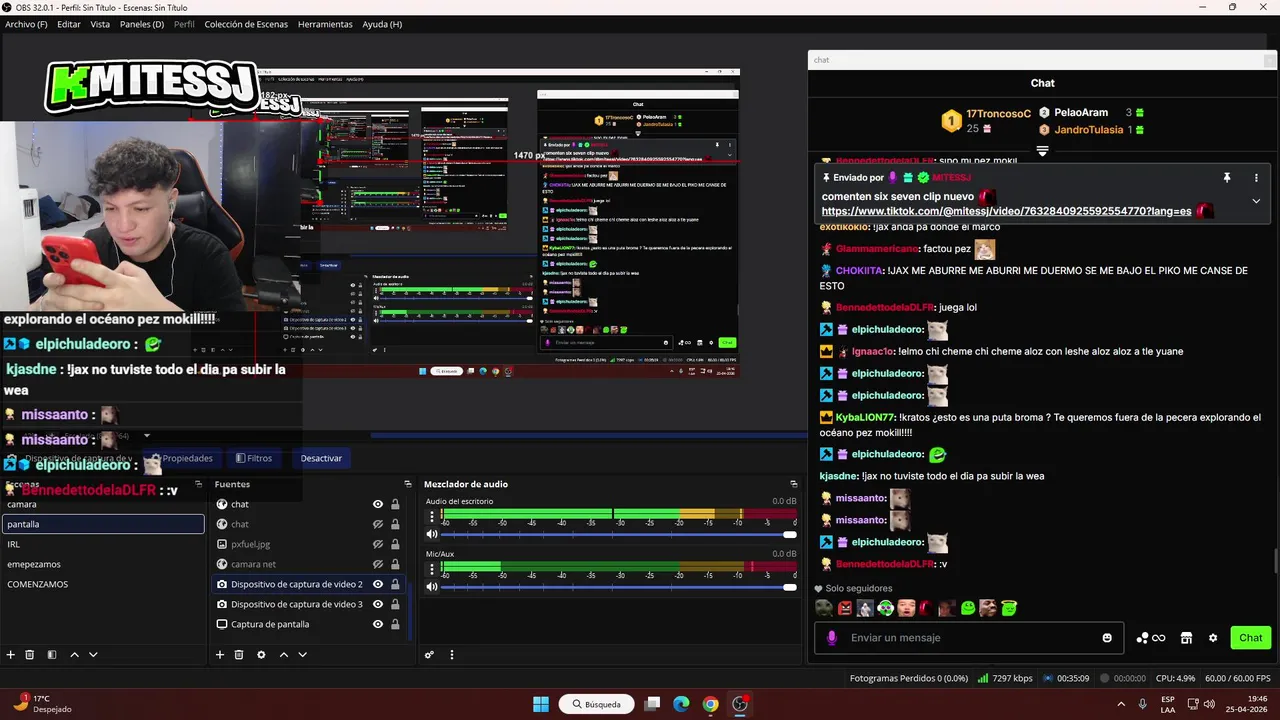Pop out the Escenas dock
Viewport: 1280px width, 720px height.
[x=199, y=484]
